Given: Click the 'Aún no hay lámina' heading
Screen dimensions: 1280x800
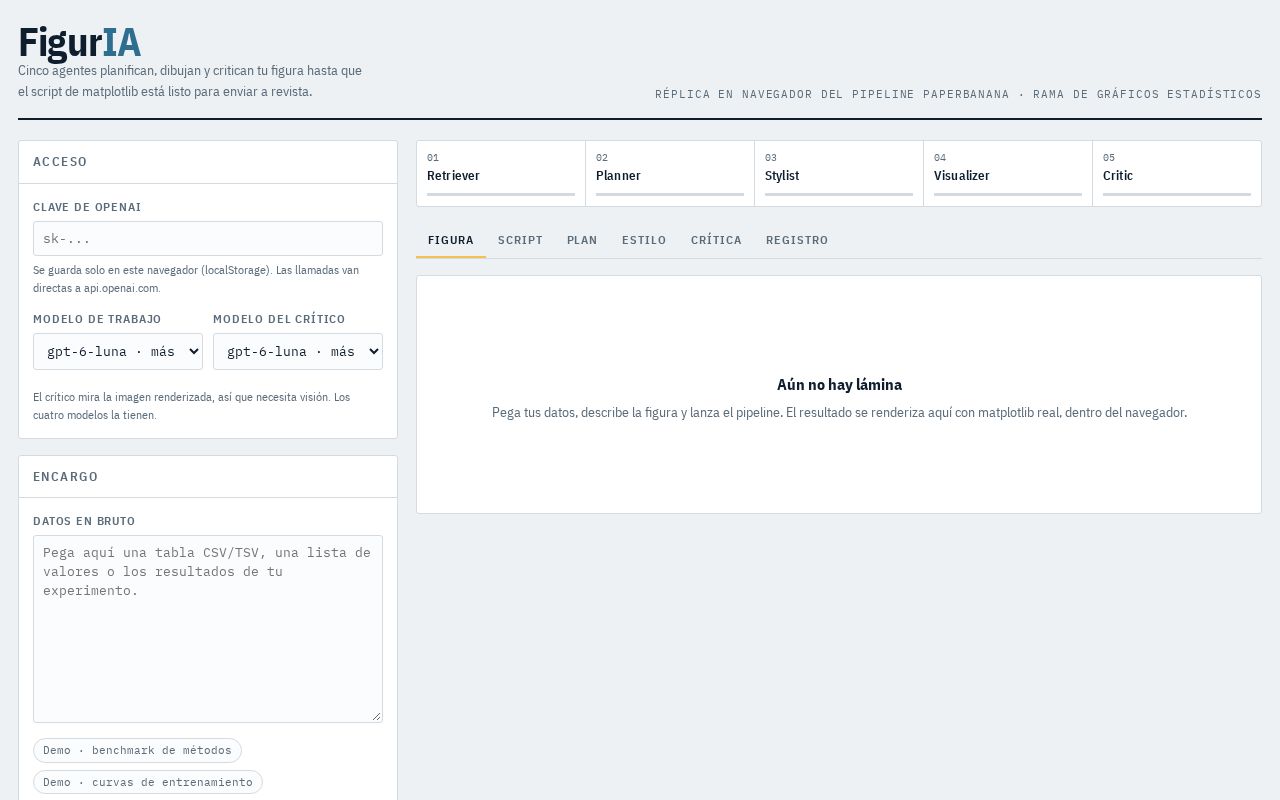Looking at the screenshot, I should 839,385.
